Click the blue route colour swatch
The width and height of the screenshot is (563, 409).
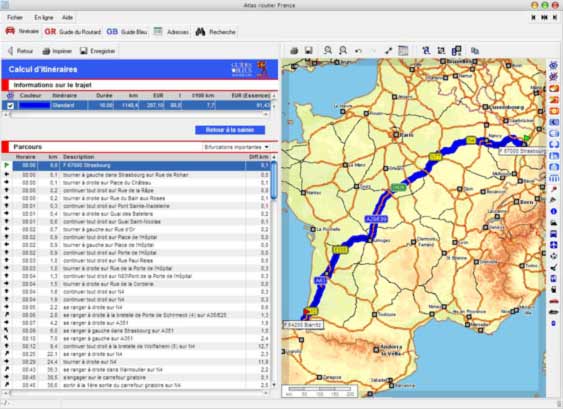[34, 106]
